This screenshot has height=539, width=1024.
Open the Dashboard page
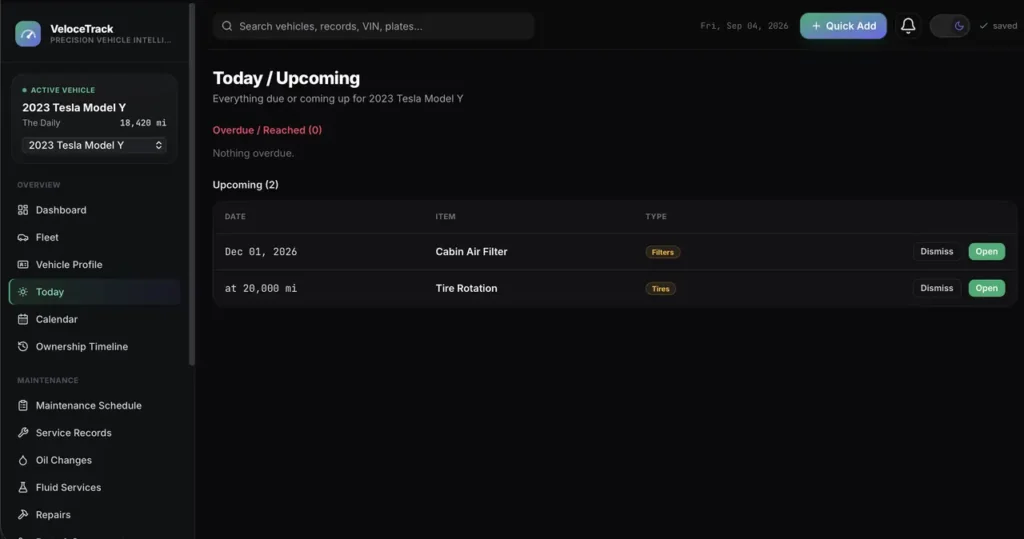pyautogui.click(x=95, y=210)
